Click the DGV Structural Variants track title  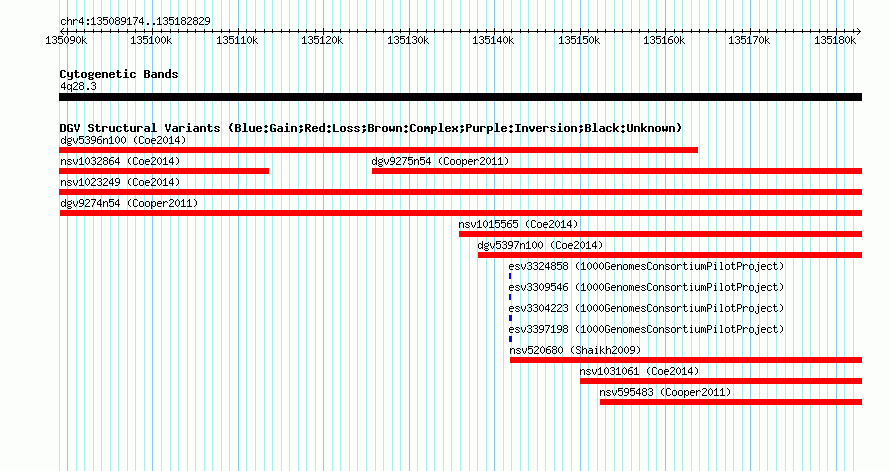[x=371, y=128]
